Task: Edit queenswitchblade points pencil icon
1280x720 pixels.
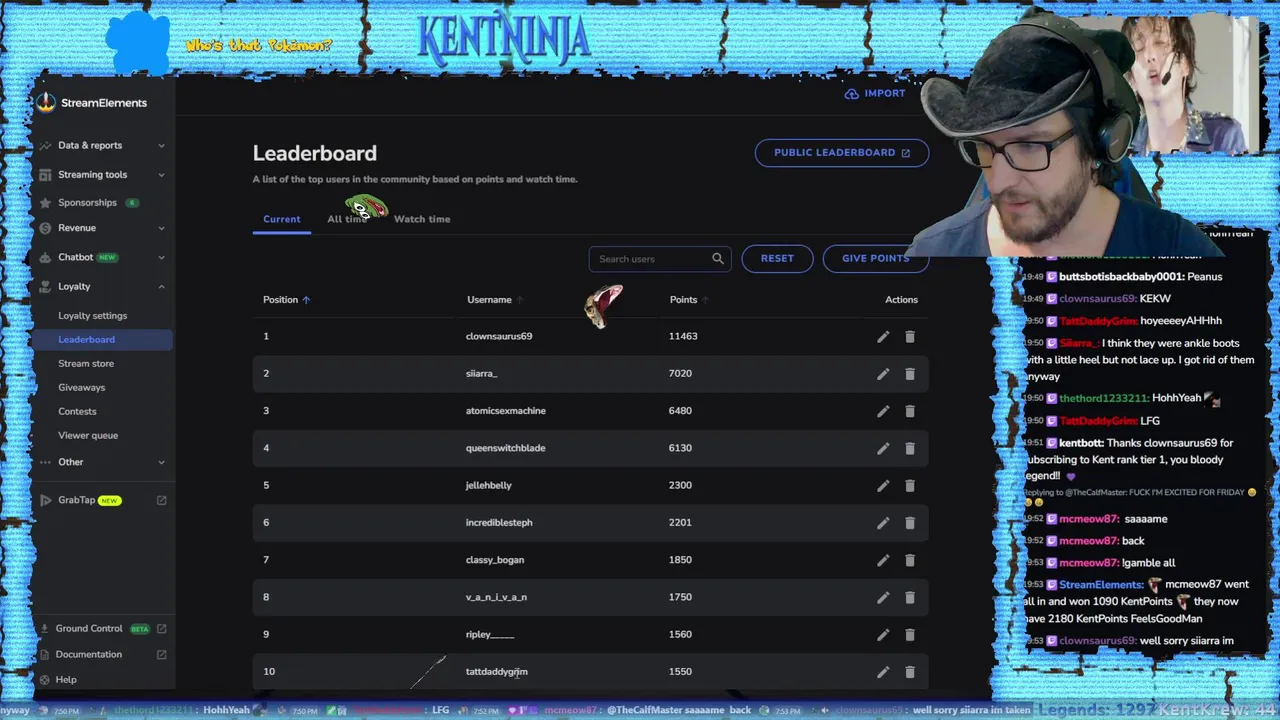Action: [883, 449]
